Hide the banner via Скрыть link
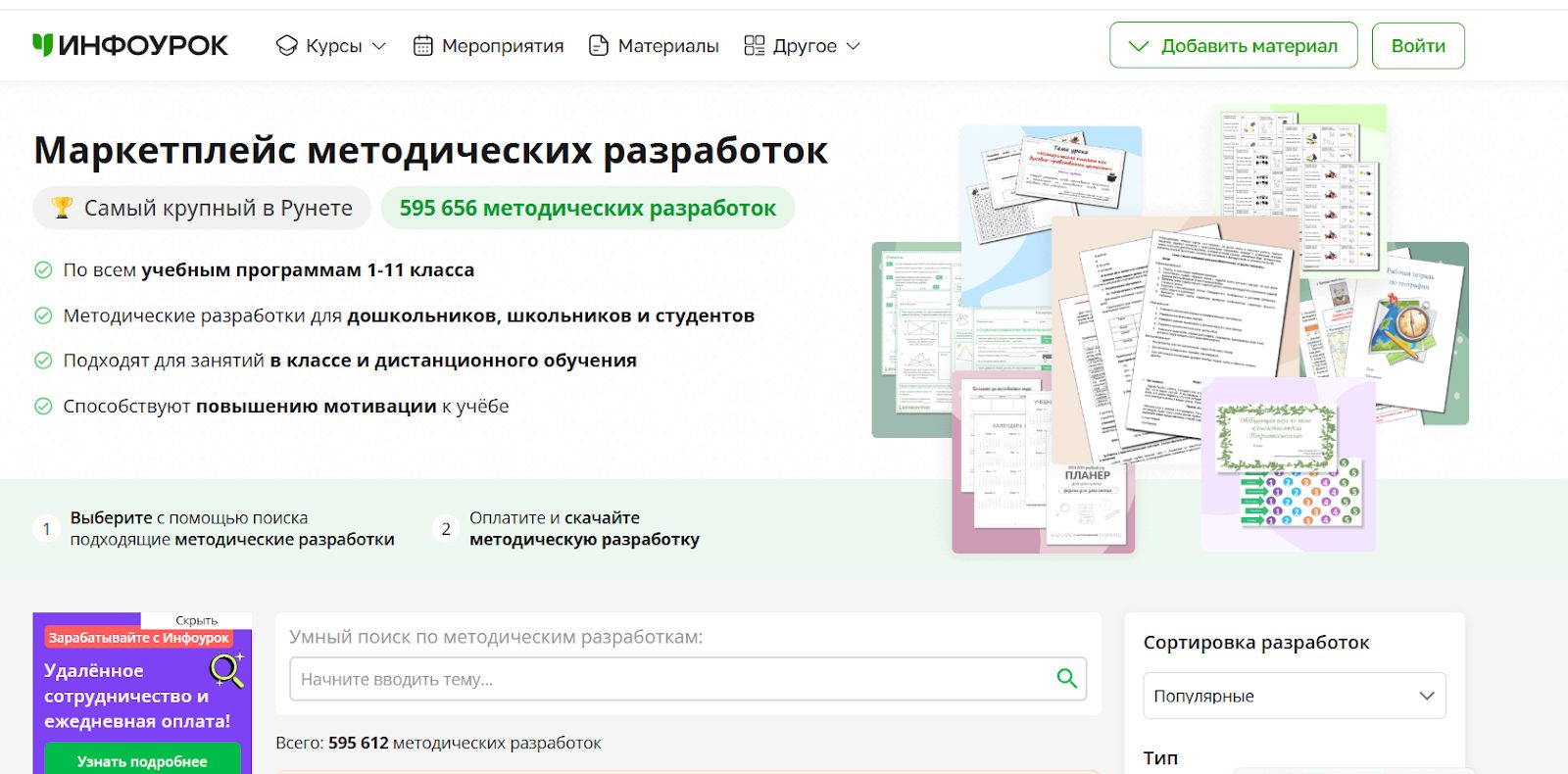Viewport: 1568px width, 774px height. 196,620
